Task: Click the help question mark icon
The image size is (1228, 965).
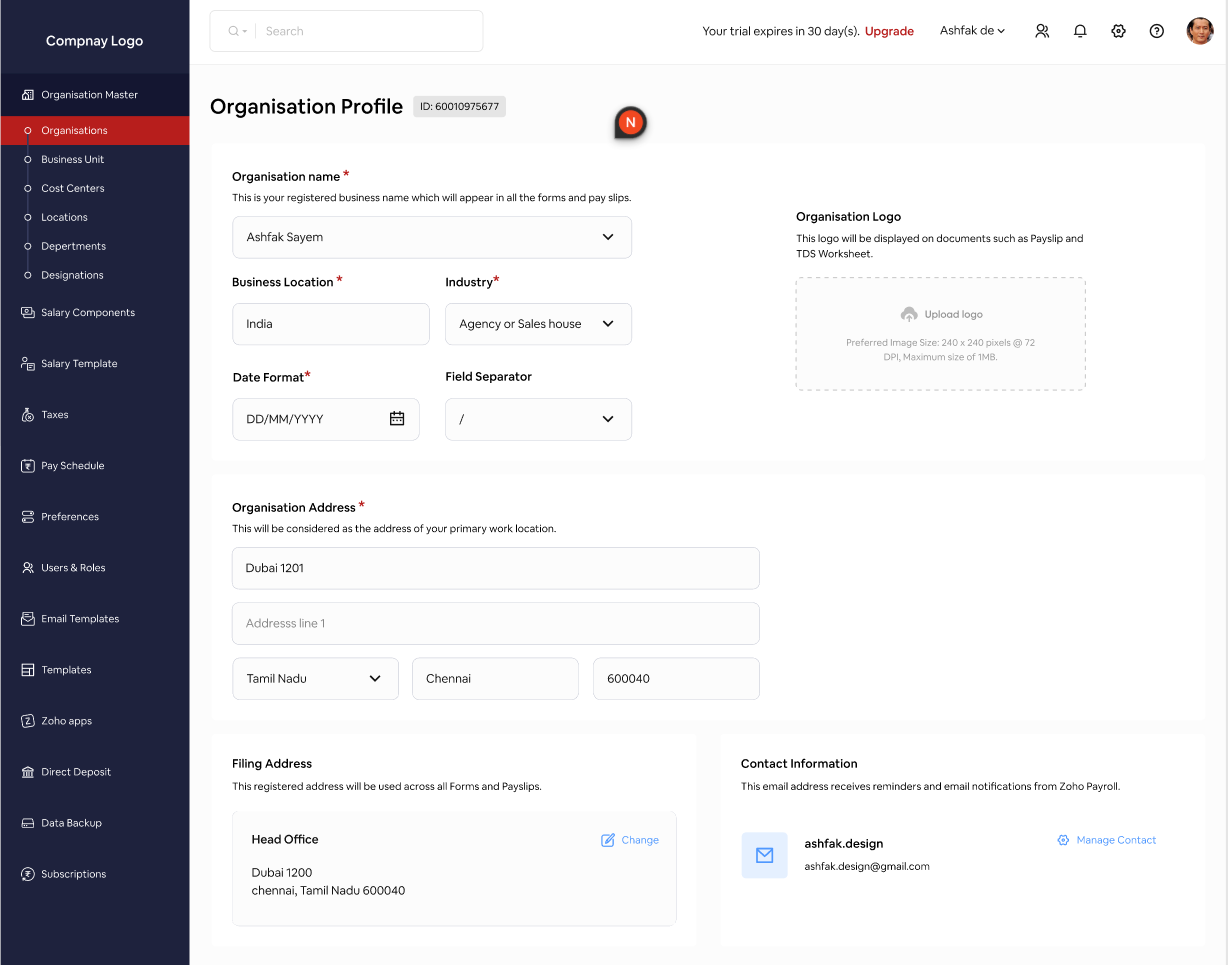Action: 1156,31
